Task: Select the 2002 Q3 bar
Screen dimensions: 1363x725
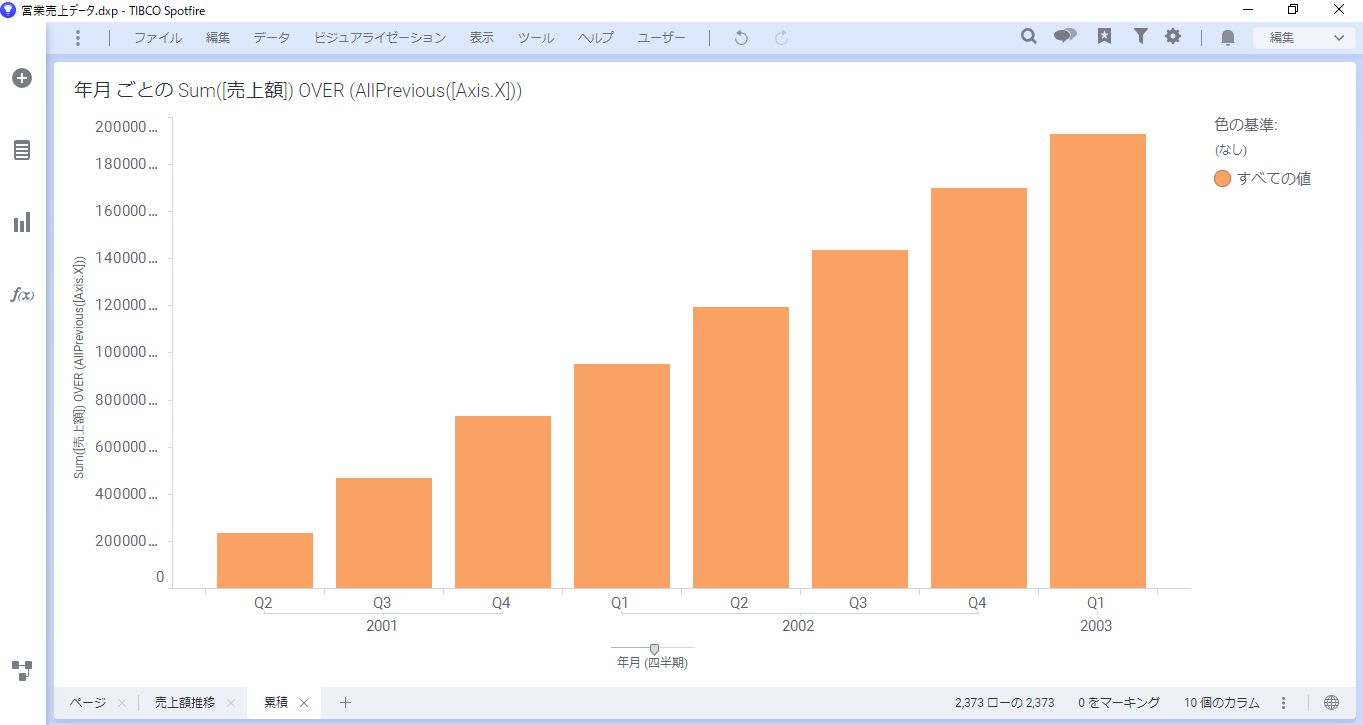Action: point(860,419)
